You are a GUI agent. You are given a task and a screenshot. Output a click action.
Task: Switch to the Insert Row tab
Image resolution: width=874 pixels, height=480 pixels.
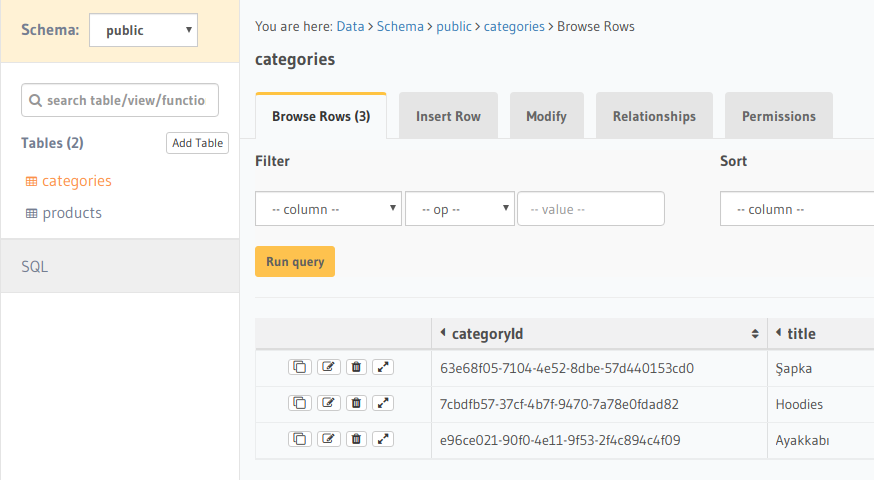pos(448,116)
